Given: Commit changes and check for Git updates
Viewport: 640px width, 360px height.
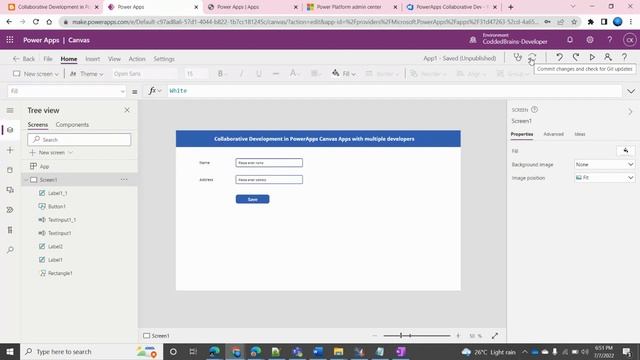Looking at the screenshot, I should (x=532, y=58).
